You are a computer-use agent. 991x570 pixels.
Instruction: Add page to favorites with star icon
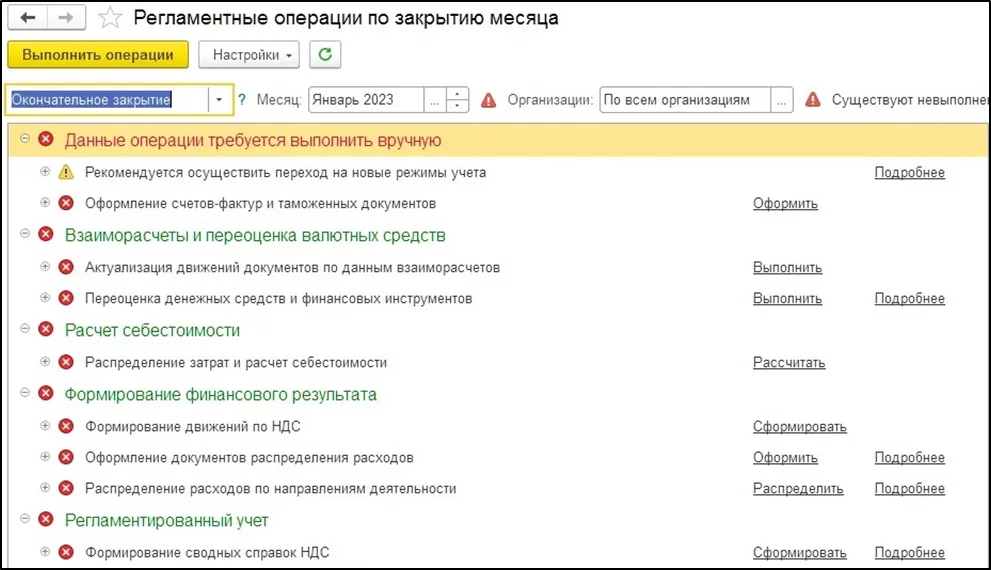point(112,18)
